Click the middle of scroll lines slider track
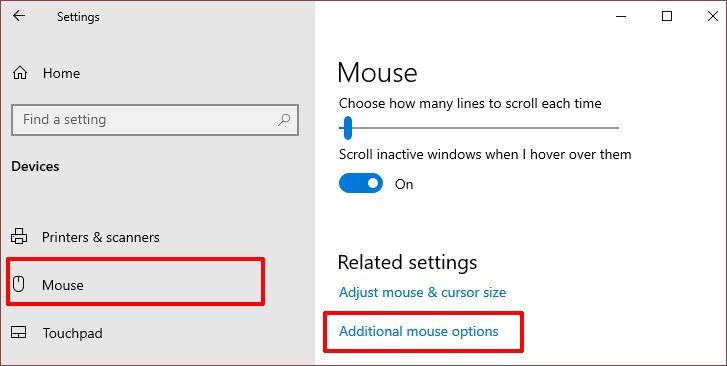727x366 pixels. (479, 128)
